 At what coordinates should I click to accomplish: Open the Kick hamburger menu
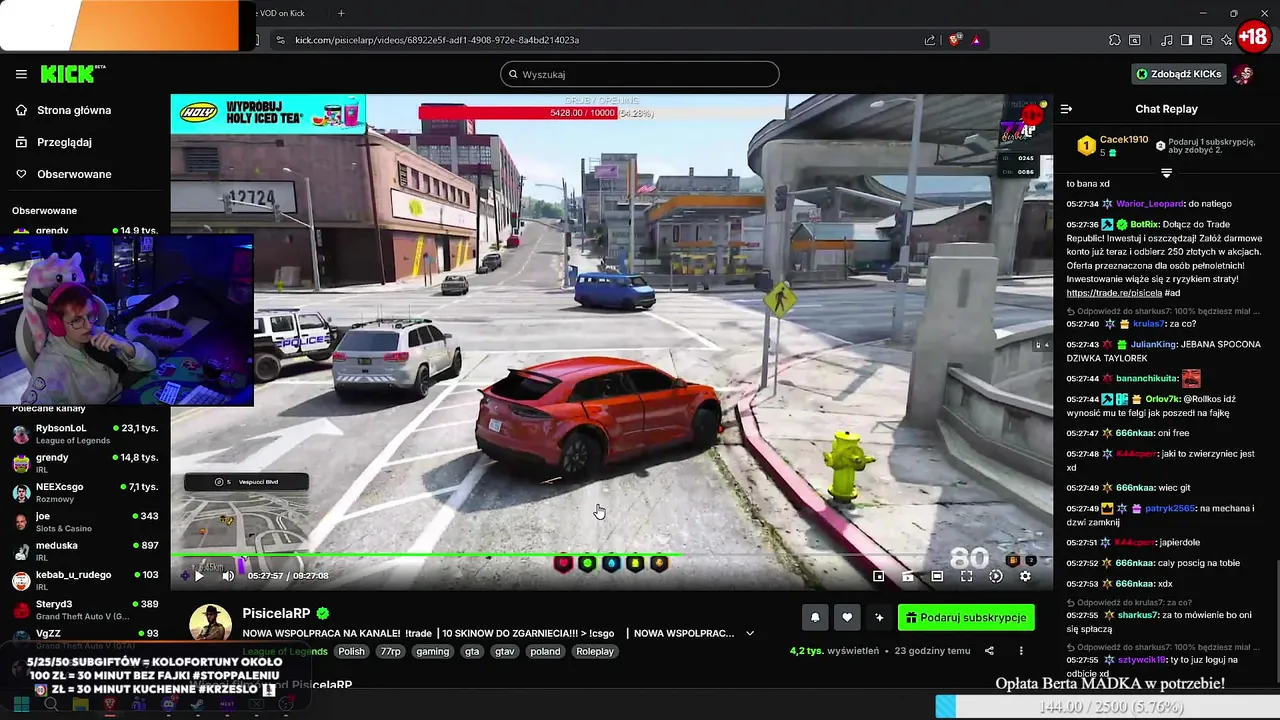click(x=21, y=74)
